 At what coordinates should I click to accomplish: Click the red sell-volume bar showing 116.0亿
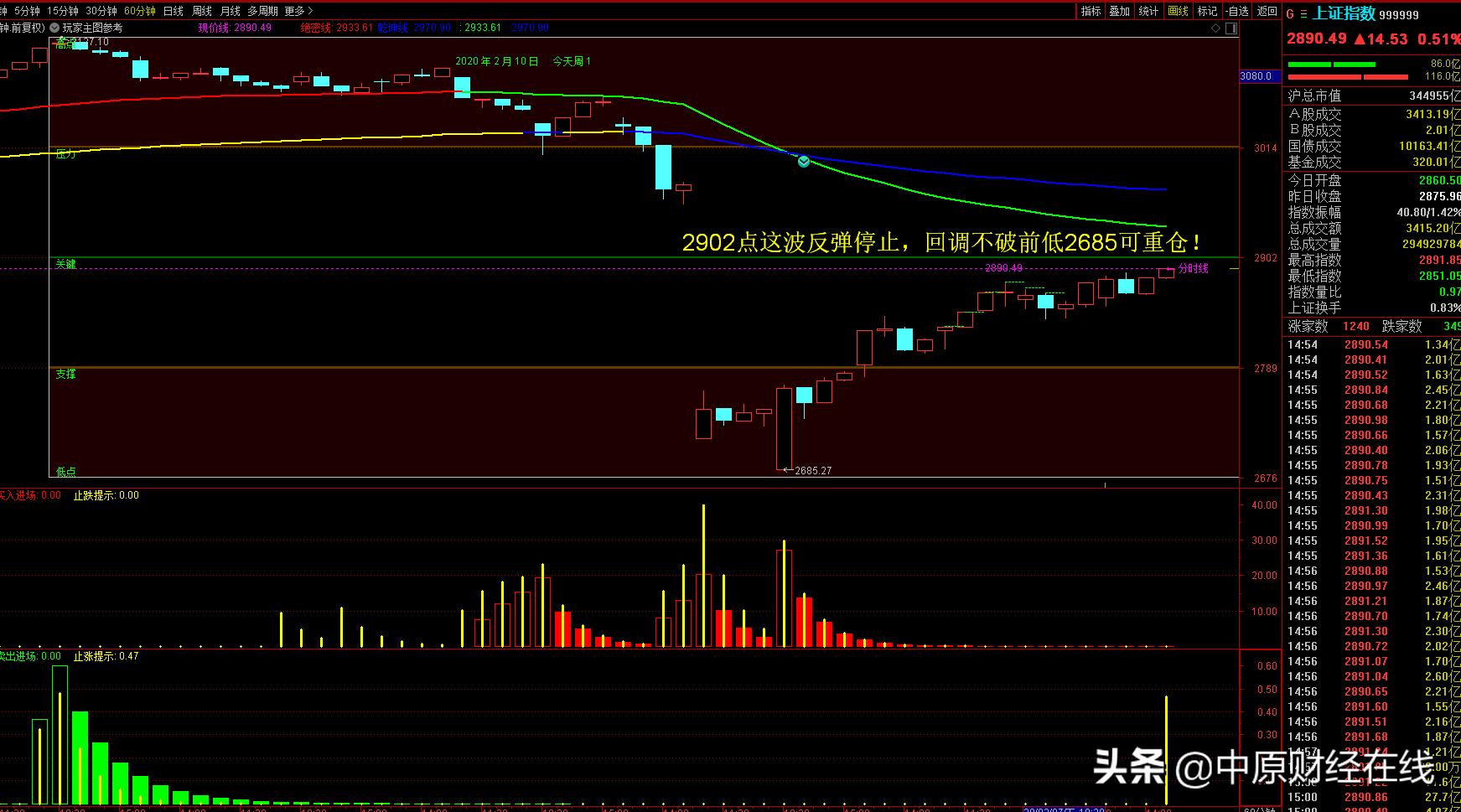pos(1349,77)
